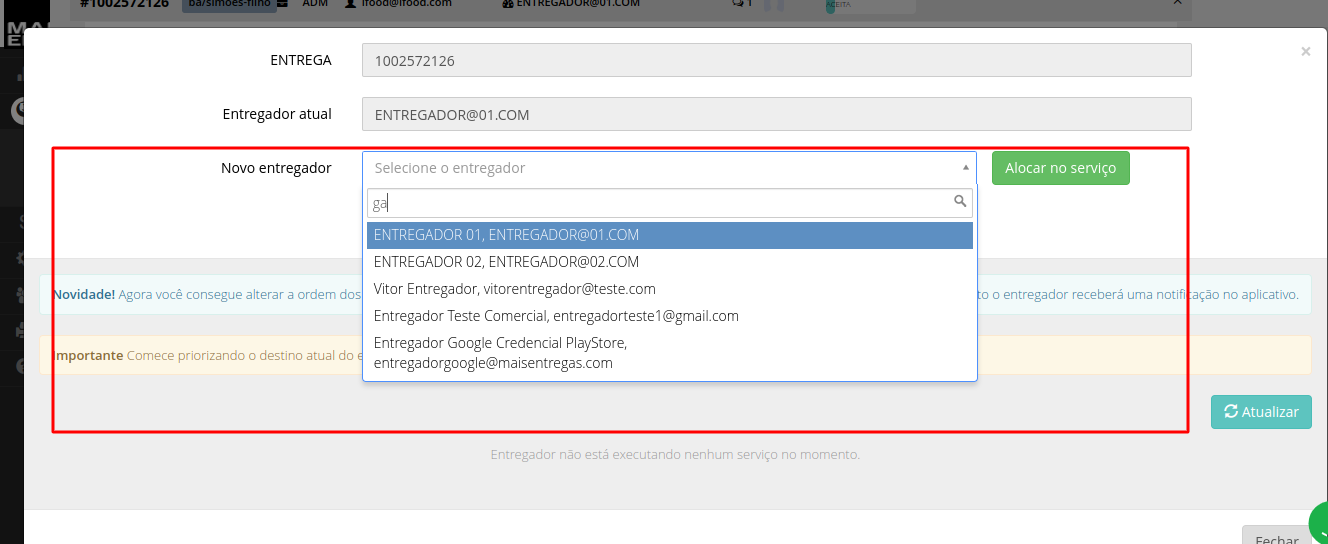Click the refresh icon in Atualizar

tap(1231, 412)
